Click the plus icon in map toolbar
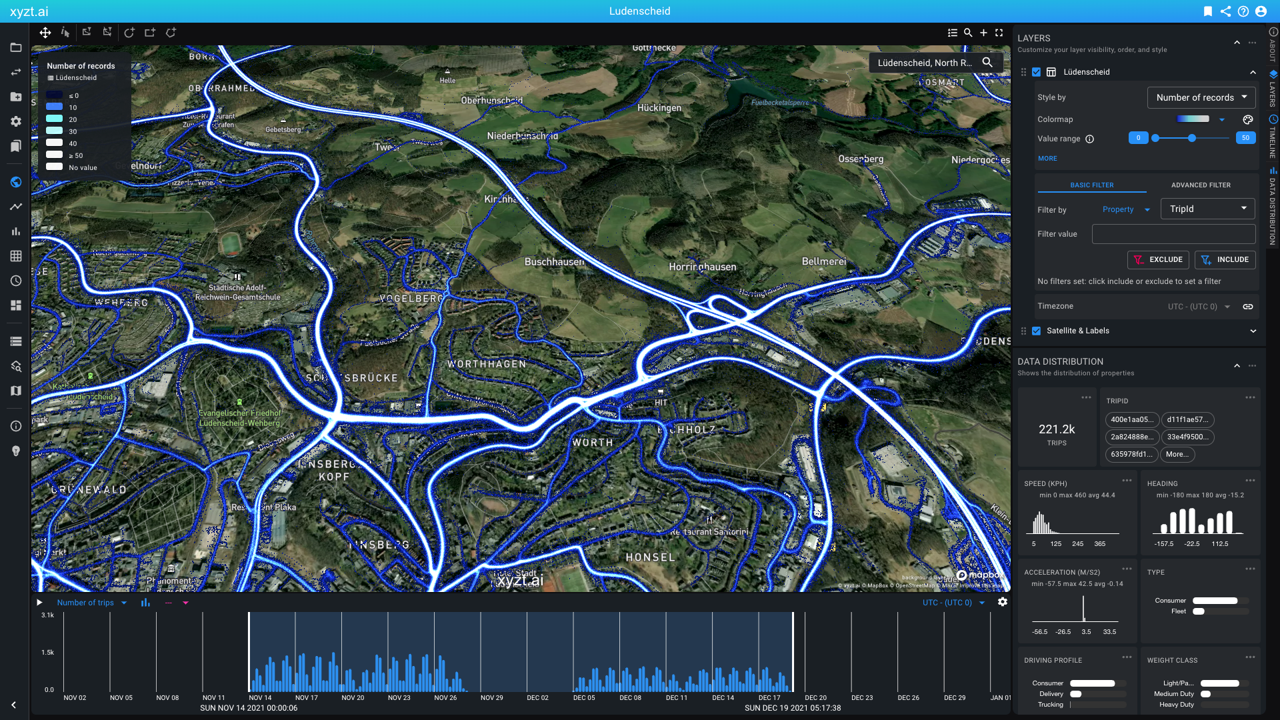This screenshot has width=1280, height=720. coord(983,33)
